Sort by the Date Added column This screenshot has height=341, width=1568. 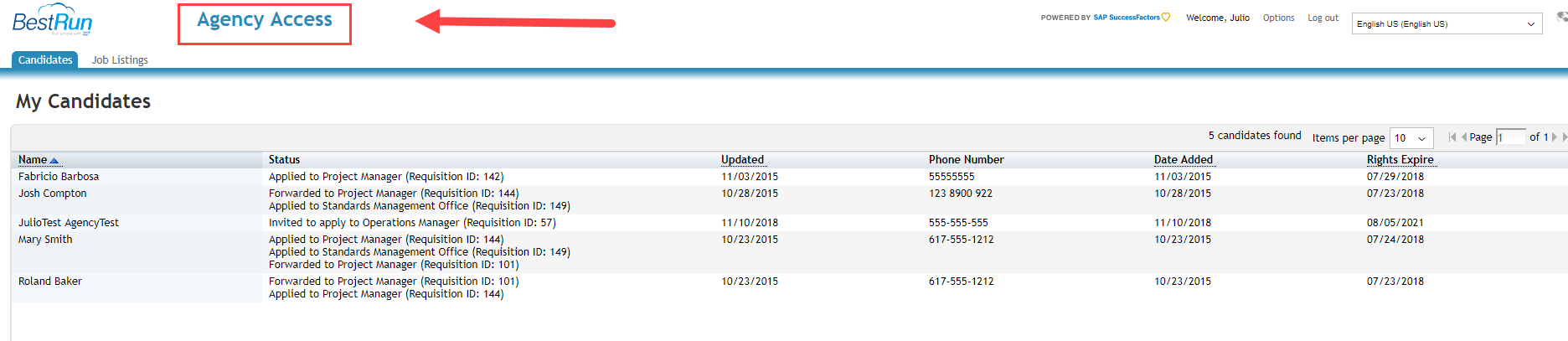[x=1183, y=159]
